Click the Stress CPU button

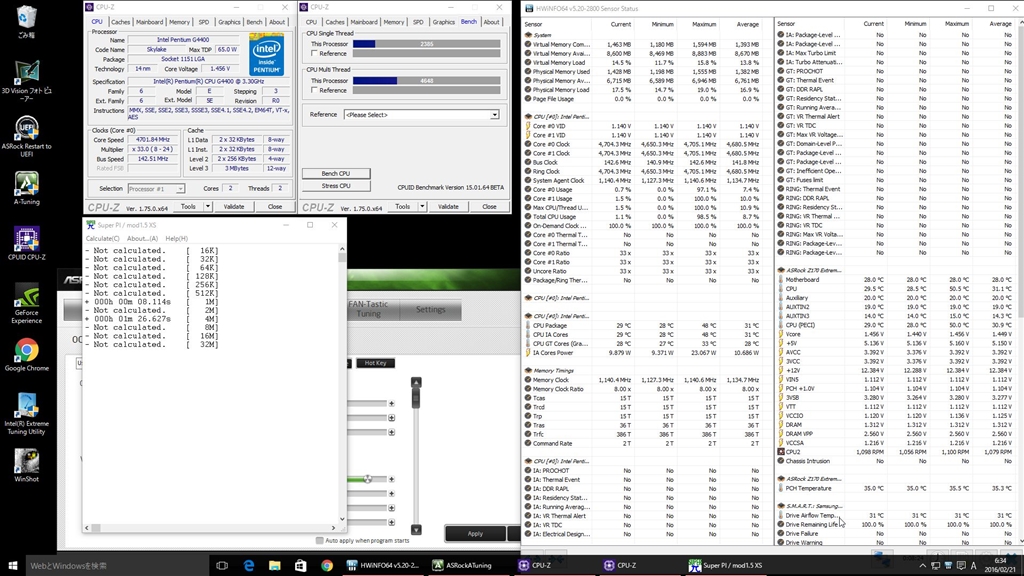[336, 186]
